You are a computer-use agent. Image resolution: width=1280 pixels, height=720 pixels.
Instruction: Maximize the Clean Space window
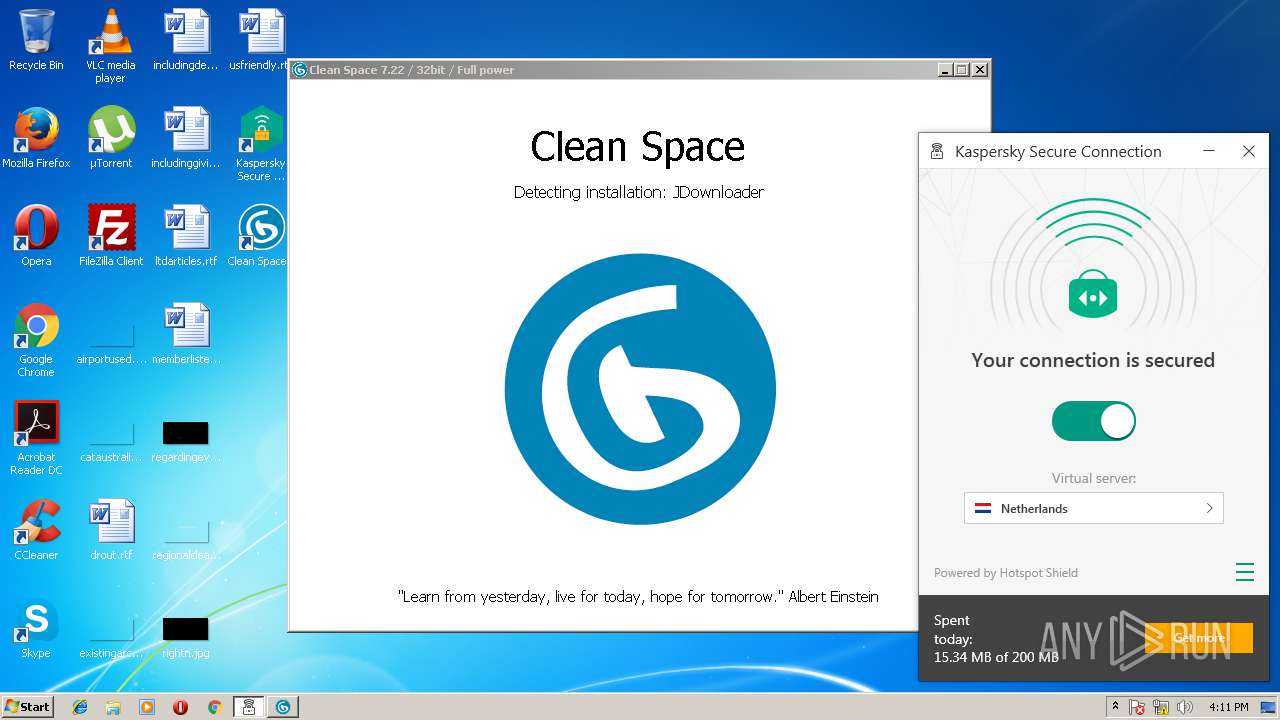962,70
